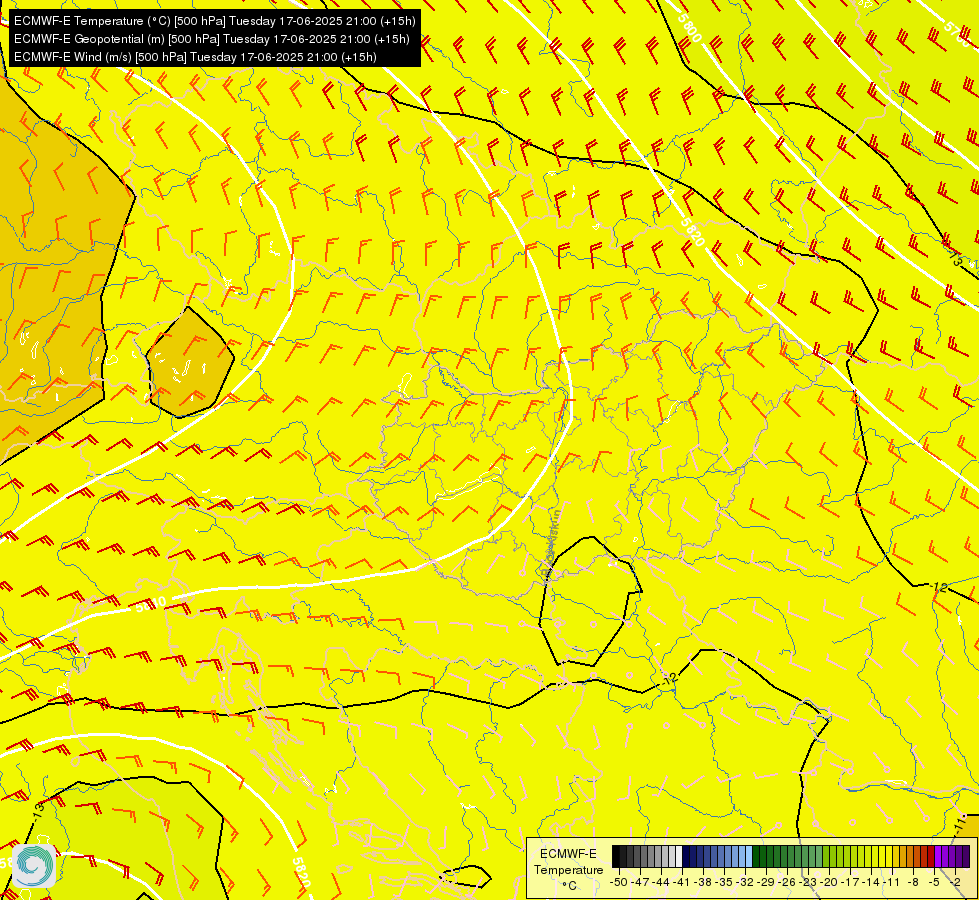The image size is (979, 900).
Task: Click the -50 value on temperature legend
Action: click(619, 882)
